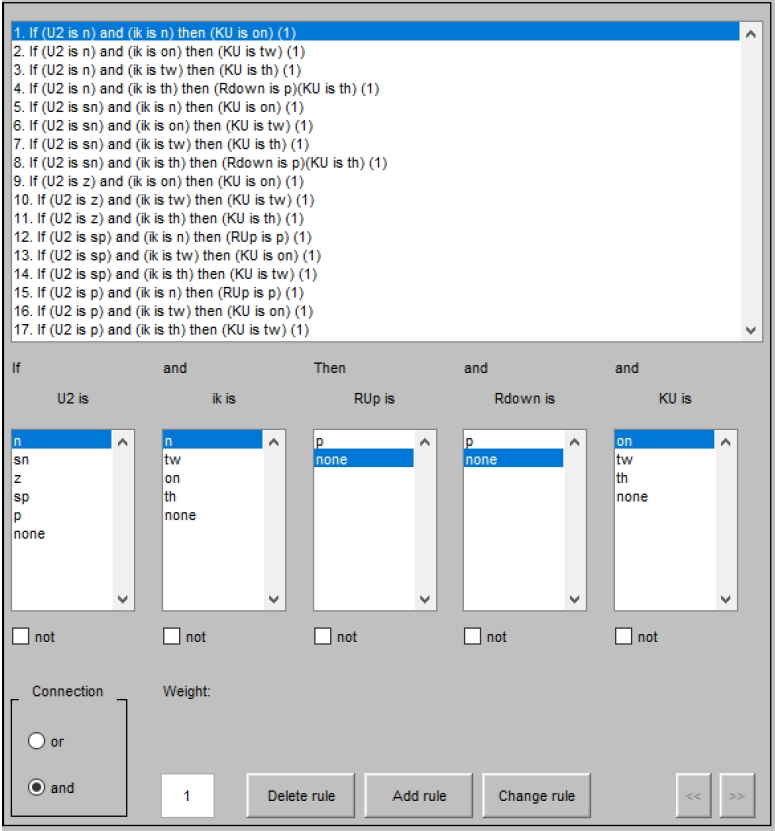The image size is (775, 831).
Task: Click the previous rule "<<" arrow button
Action: [693, 796]
